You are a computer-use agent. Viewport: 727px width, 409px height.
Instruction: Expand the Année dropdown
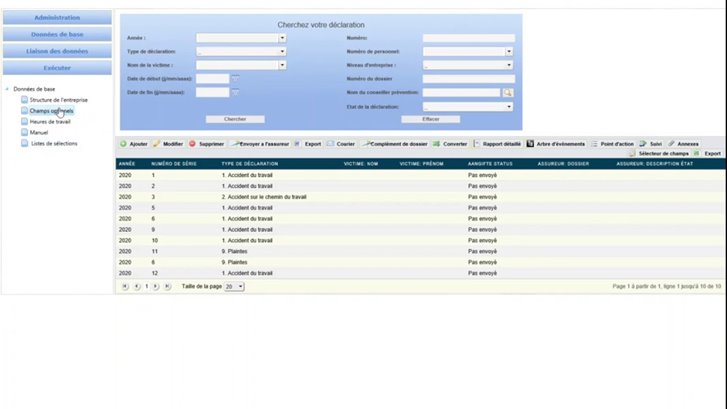click(282, 38)
